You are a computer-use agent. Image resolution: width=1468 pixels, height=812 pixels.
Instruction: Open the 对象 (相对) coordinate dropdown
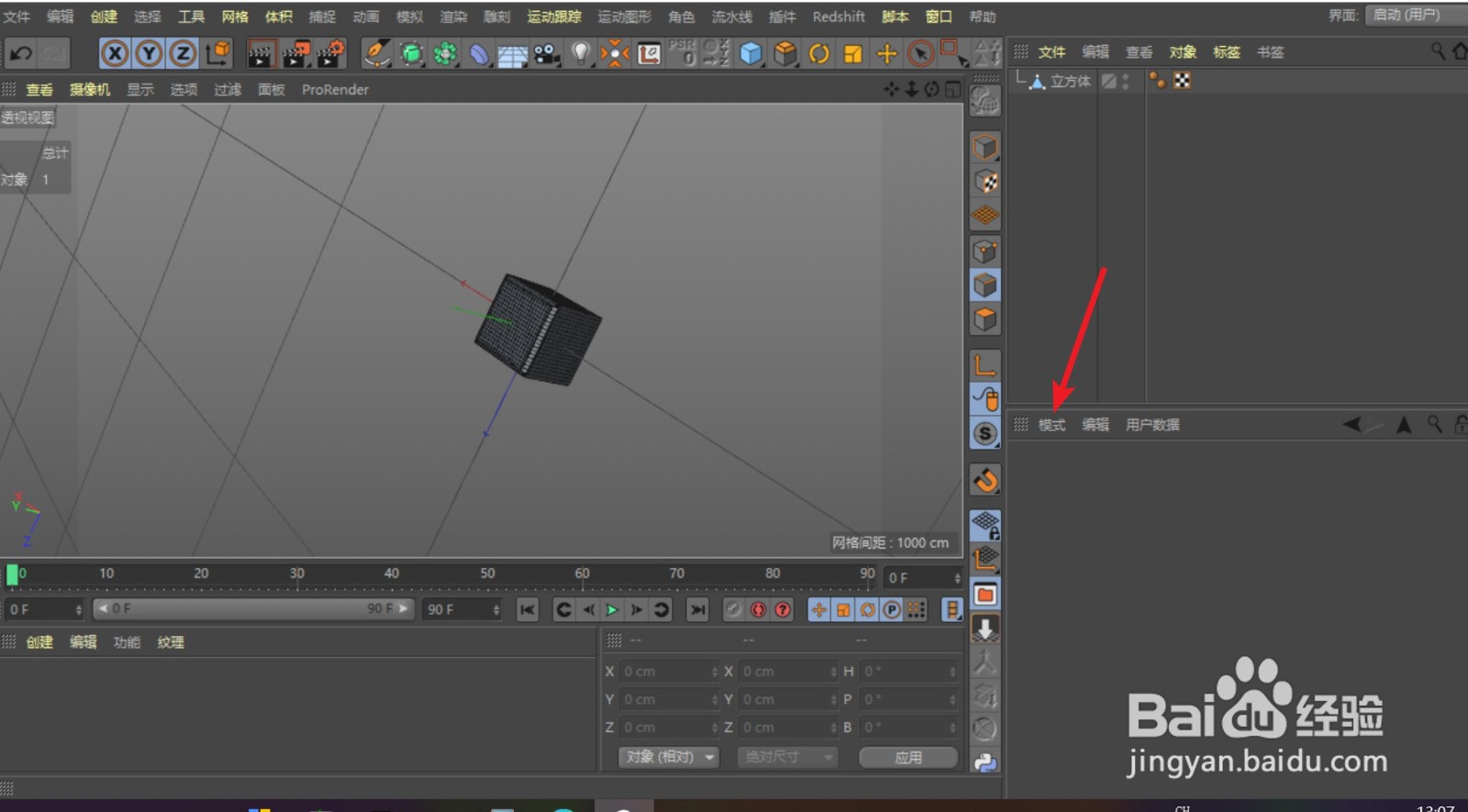click(667, 757)
